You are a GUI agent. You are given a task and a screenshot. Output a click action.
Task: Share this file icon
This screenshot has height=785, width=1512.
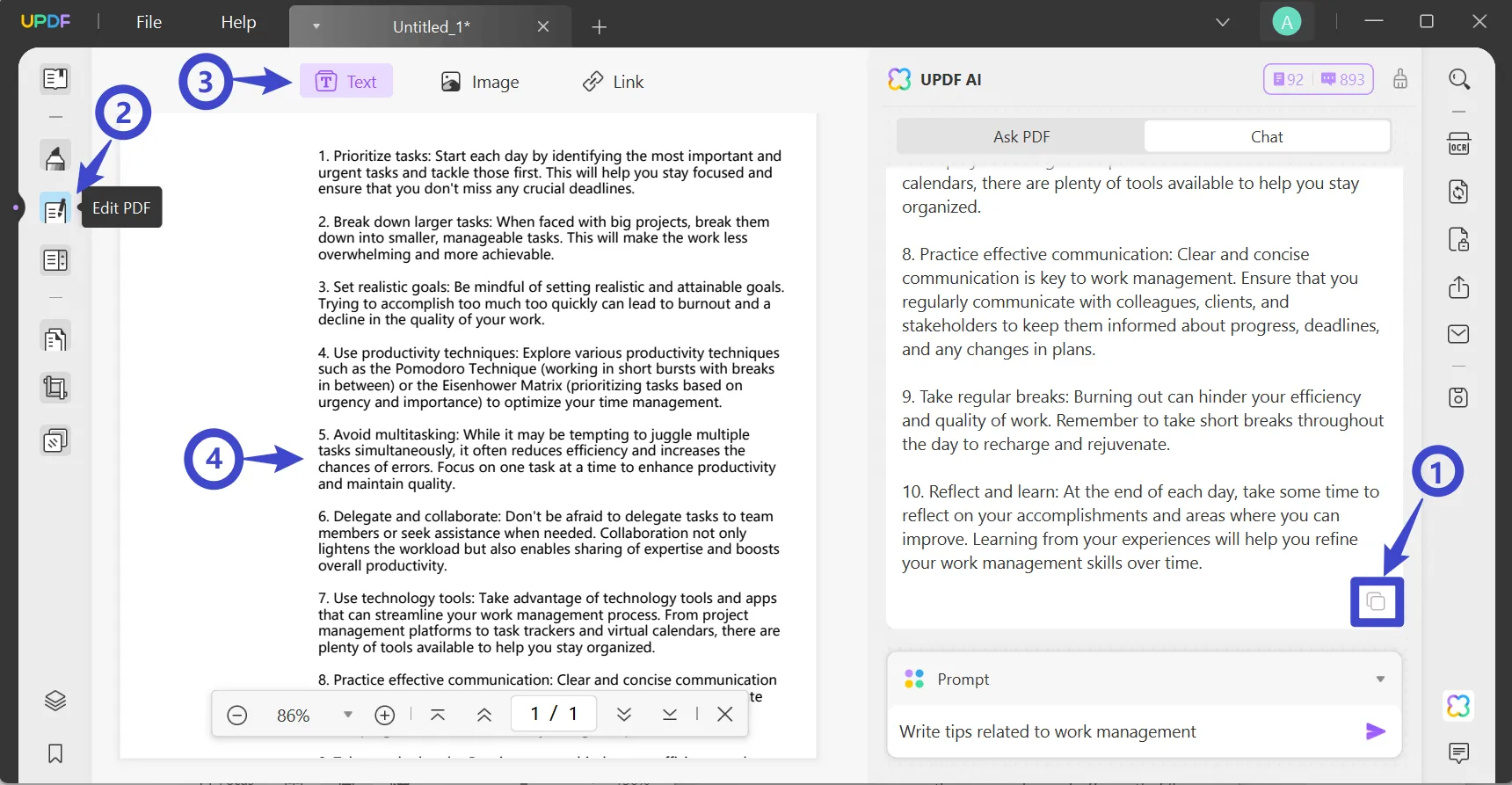click(x=1459, y=287)
